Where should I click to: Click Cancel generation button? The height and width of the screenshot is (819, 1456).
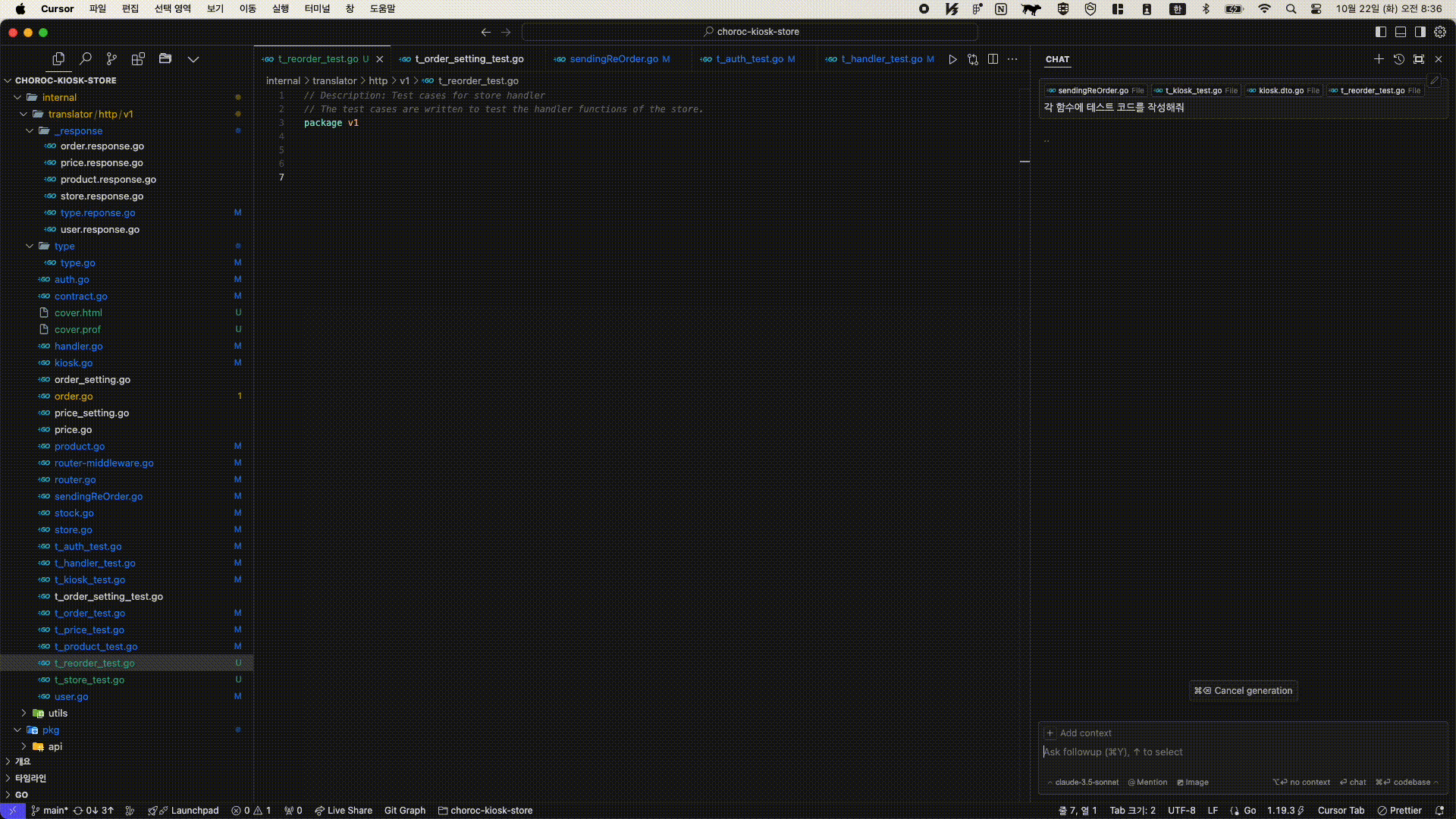click(x=1244, y=691)
